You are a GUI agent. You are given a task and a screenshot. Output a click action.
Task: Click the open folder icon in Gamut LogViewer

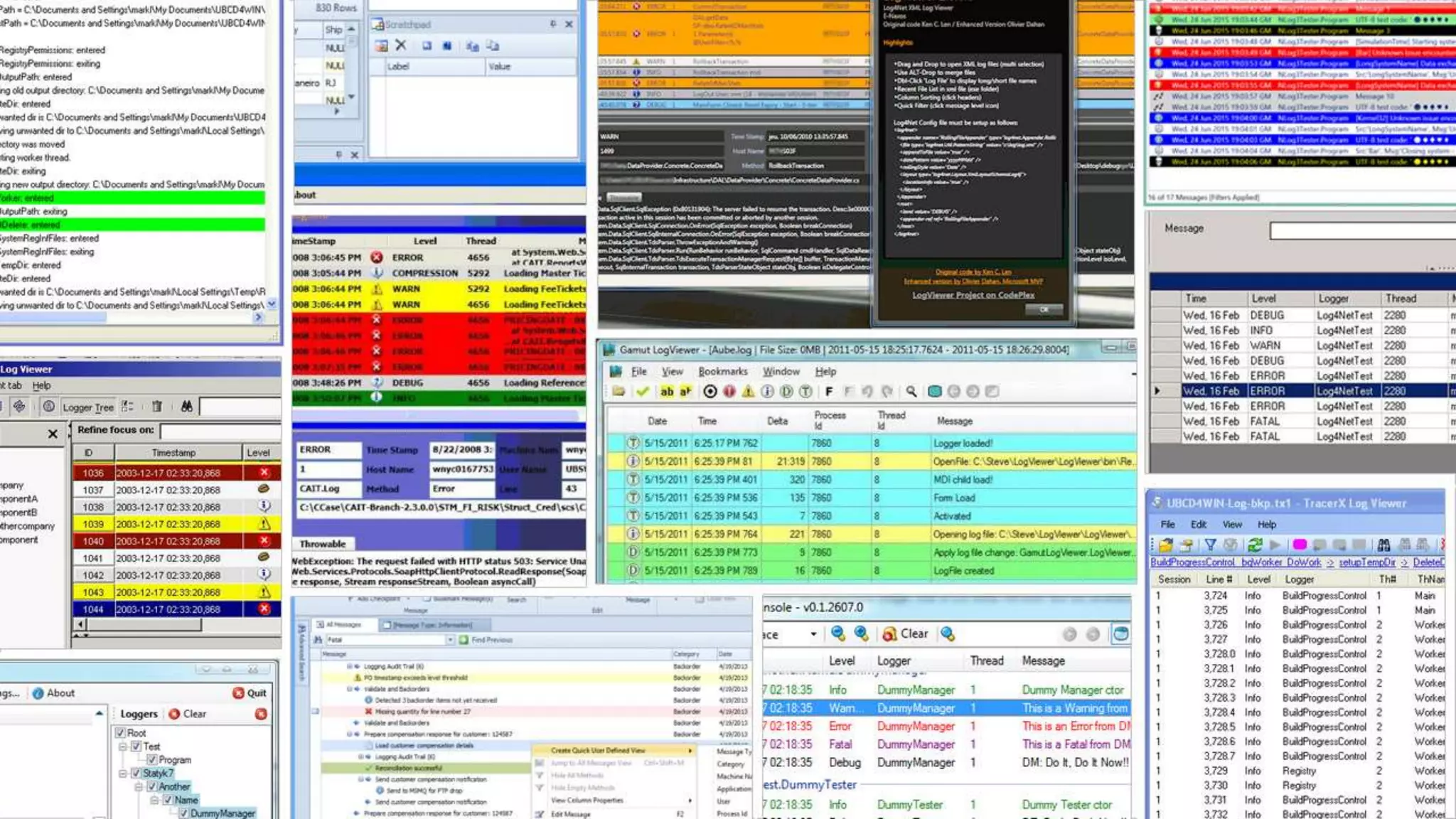tap(618, 392)
